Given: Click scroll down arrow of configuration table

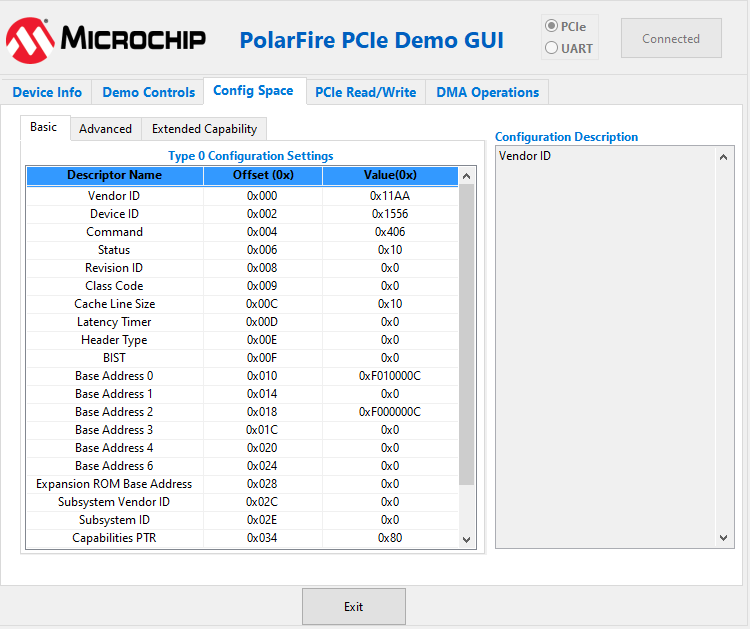Looking at the screenshot, I should (467, 539).
